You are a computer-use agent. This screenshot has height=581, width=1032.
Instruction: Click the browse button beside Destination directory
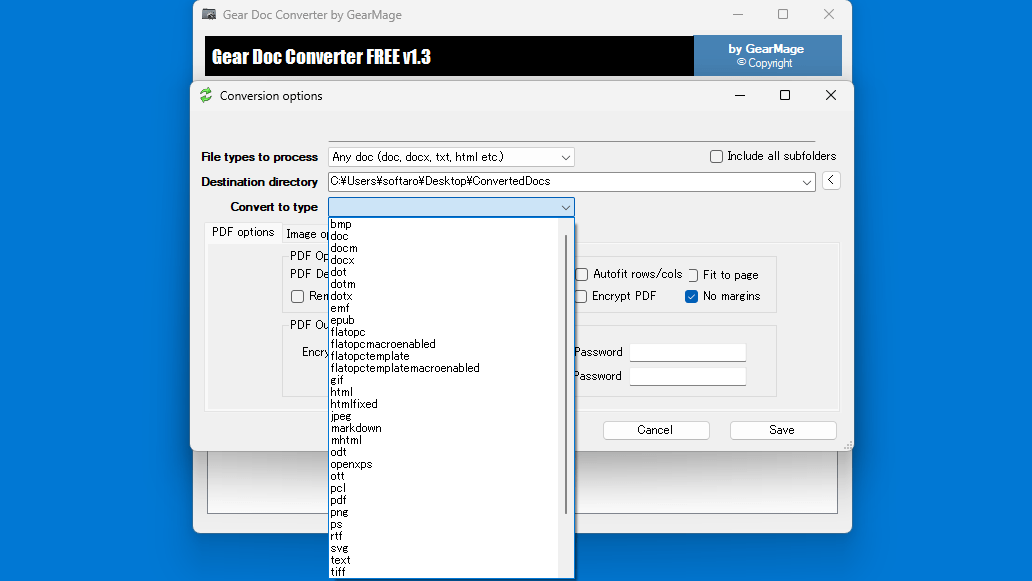tap(831, 181)
